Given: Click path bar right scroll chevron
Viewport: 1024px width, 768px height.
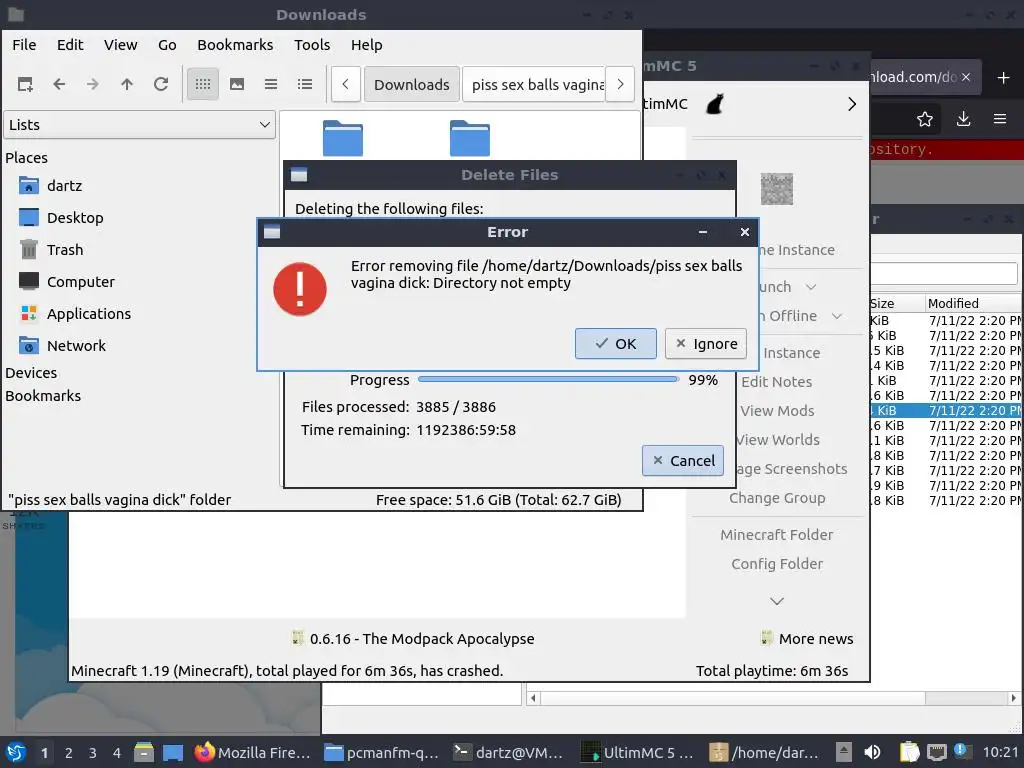Looking at the screenshot, I should 620,84.
